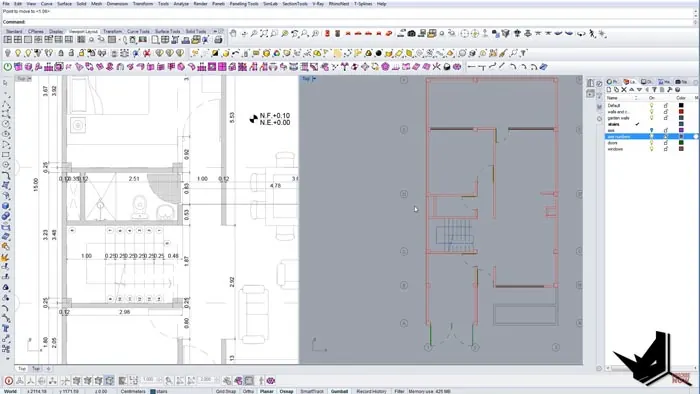
Task: Click the layer filter funnel icon
Action: tap(654, 90)
